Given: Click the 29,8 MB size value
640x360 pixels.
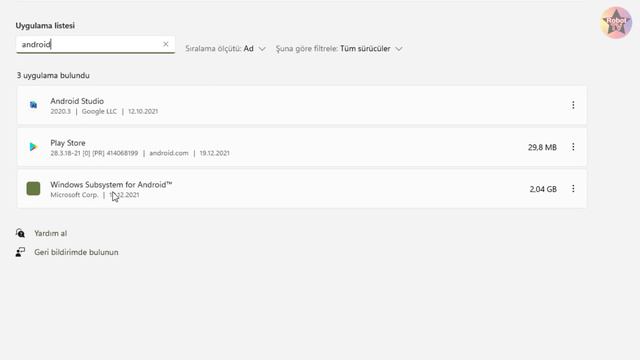Looking at the screenshot, I should click(x=542, y=147).
